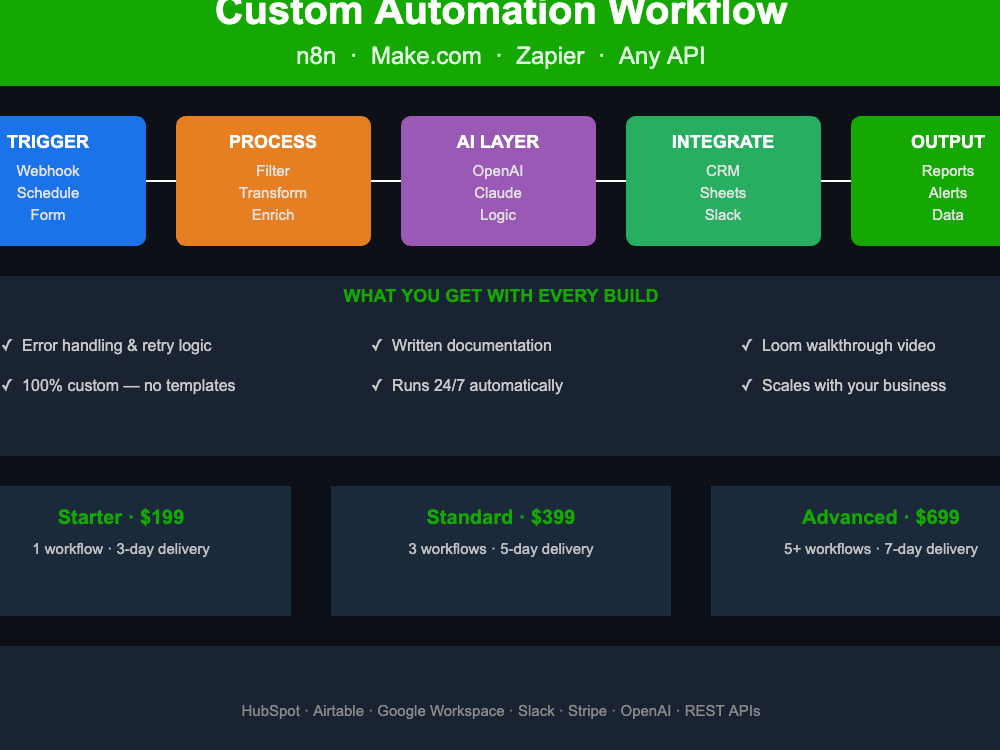Screen dimensions: 1000x750
Task: Click the WHAT YOU GET WITH EVERY BUILD heading
Action: (x=501, y=296)
